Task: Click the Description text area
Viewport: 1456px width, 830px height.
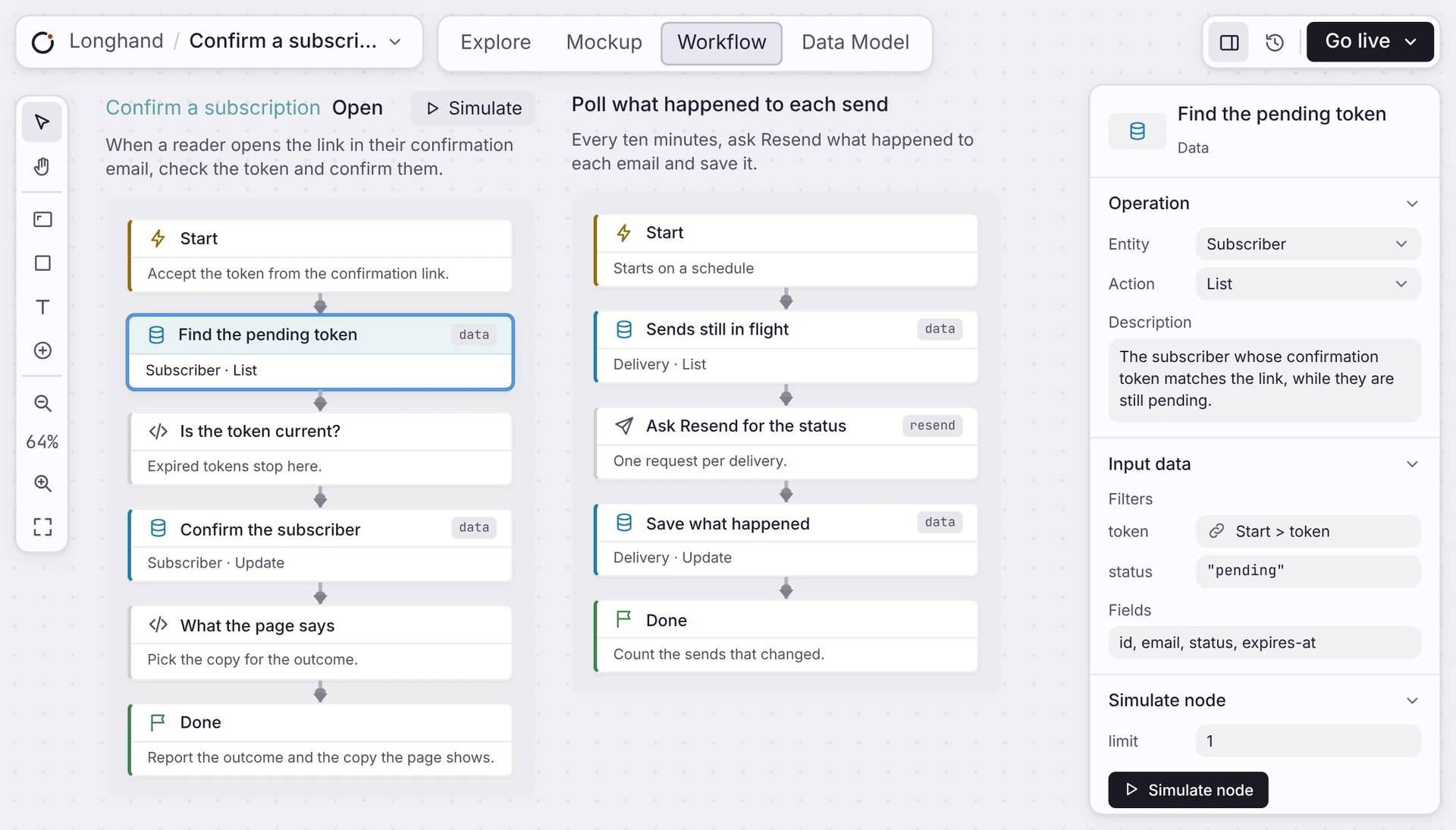Action: (1264, 379)
